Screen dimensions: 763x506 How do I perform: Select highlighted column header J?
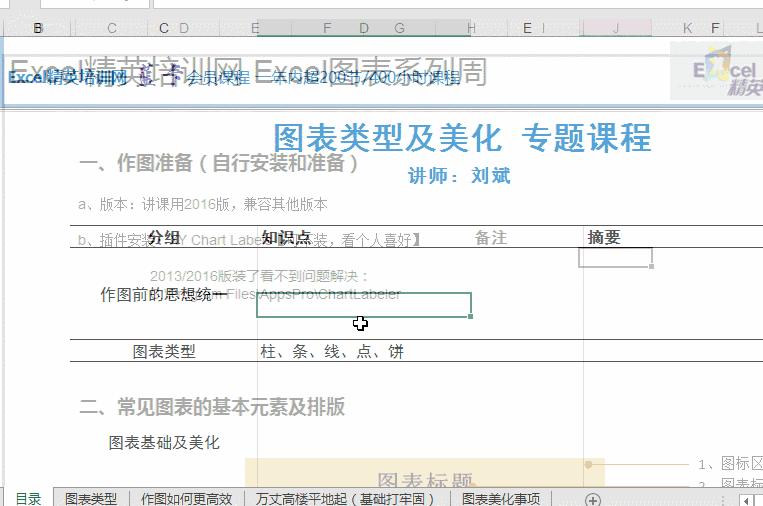[x=616, y=28]
